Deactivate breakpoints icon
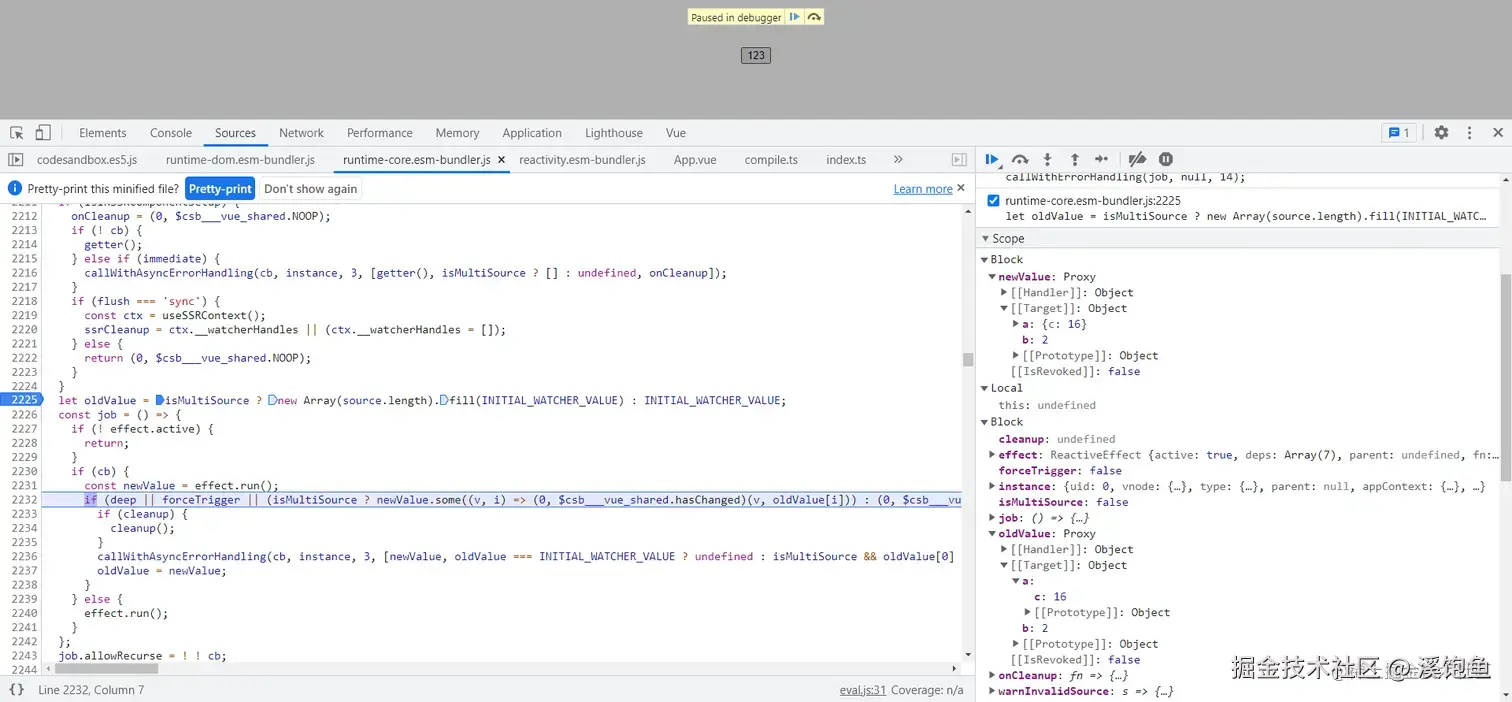The width and height of the screenshot is (1512, 702). tap(1137, 159)
